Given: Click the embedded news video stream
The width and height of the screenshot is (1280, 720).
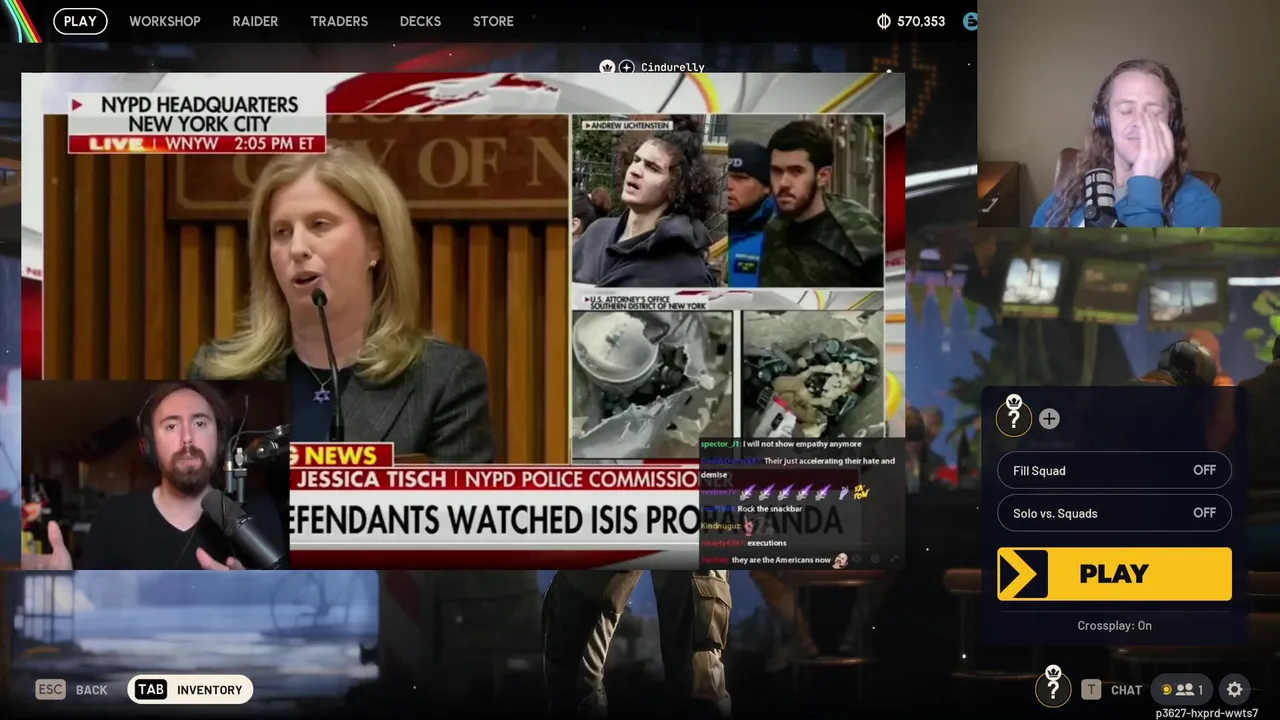Looking at the screenshot, I should click(463, 321).
